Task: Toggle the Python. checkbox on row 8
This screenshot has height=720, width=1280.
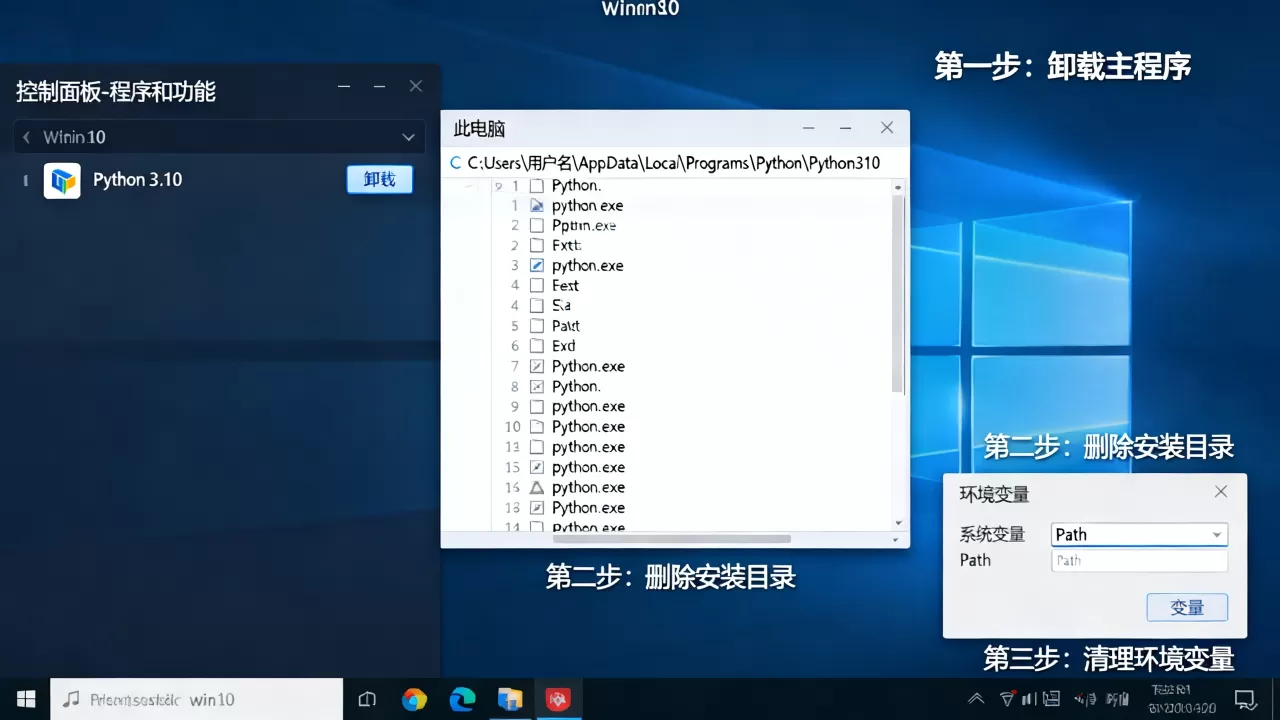Action: tap(537, 386)
